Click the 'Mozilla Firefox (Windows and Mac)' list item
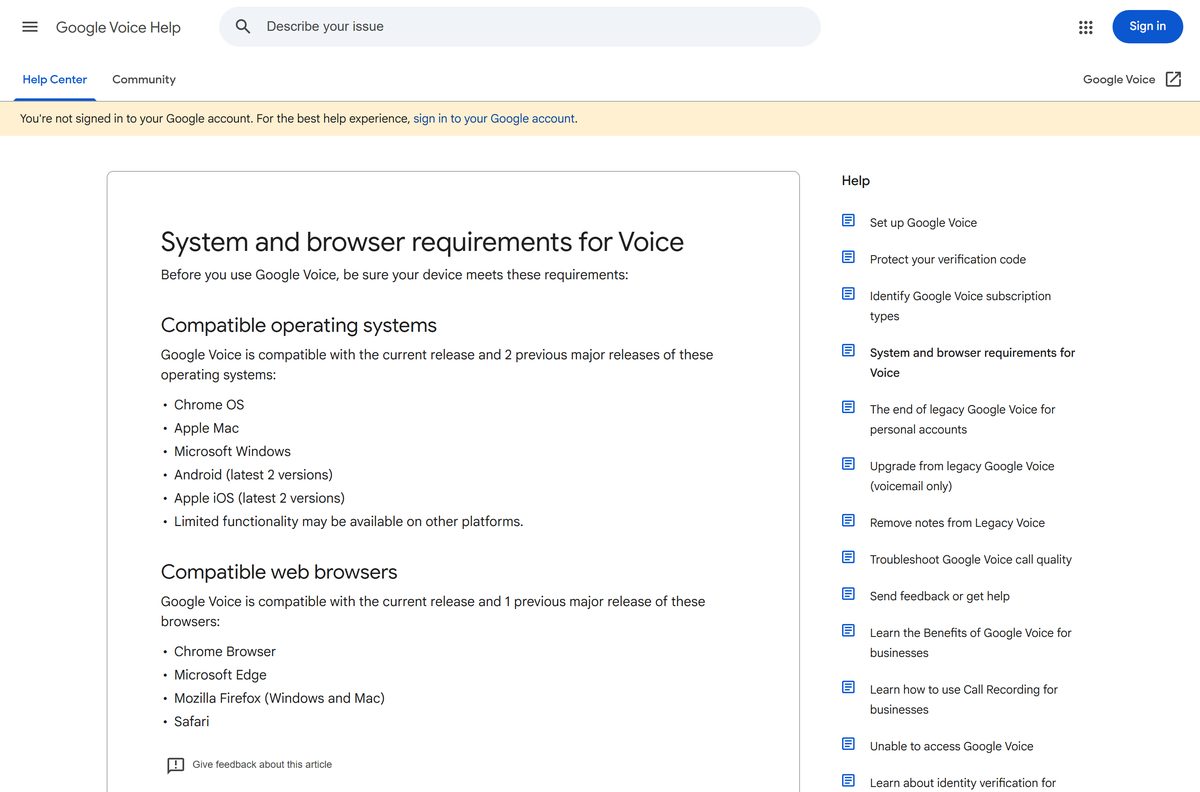1200x792 pixels. [x=279, y=698]
